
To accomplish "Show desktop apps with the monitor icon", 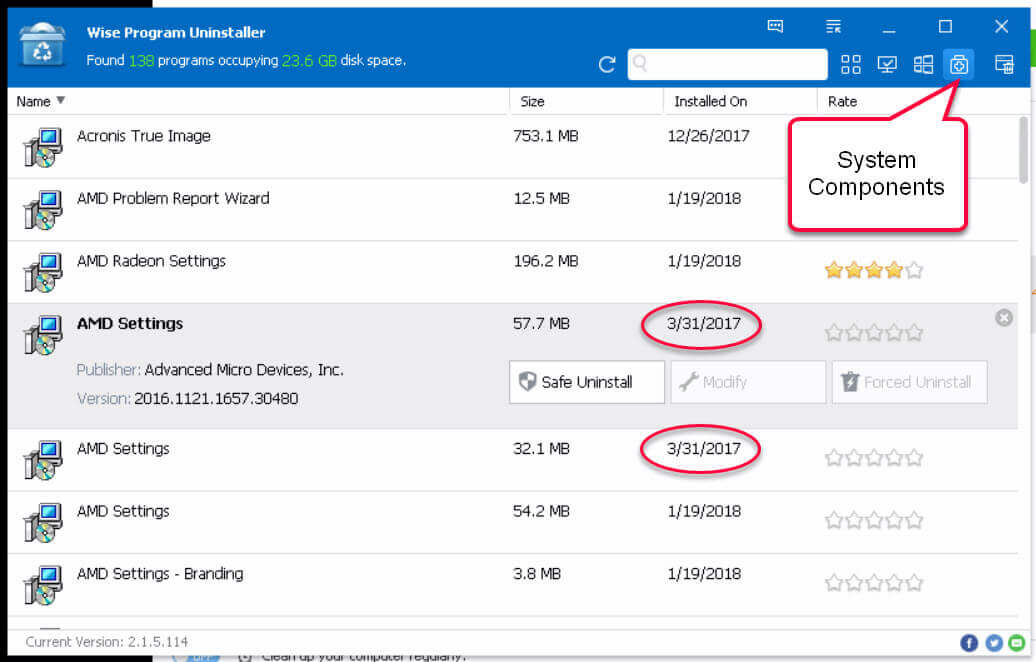I will [887, 64].
